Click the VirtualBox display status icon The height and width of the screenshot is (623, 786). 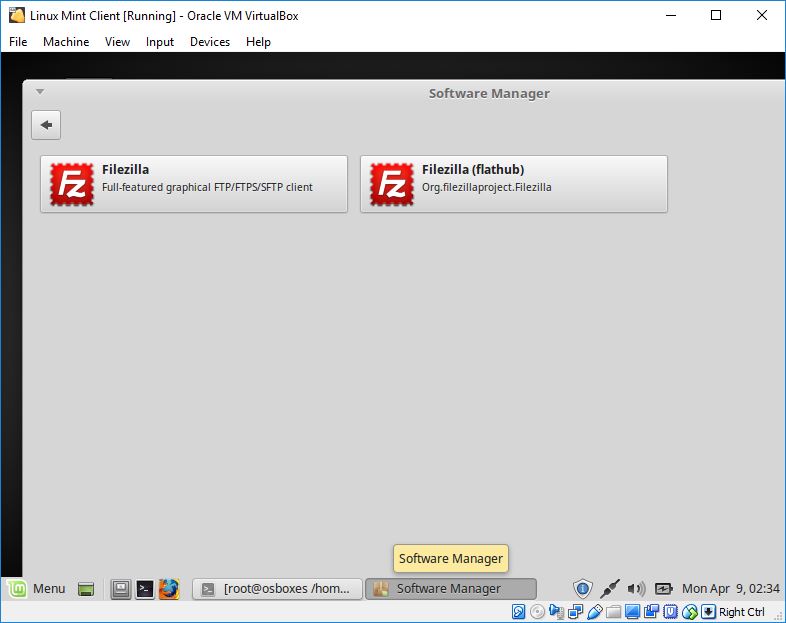click(x=633, y=612)
